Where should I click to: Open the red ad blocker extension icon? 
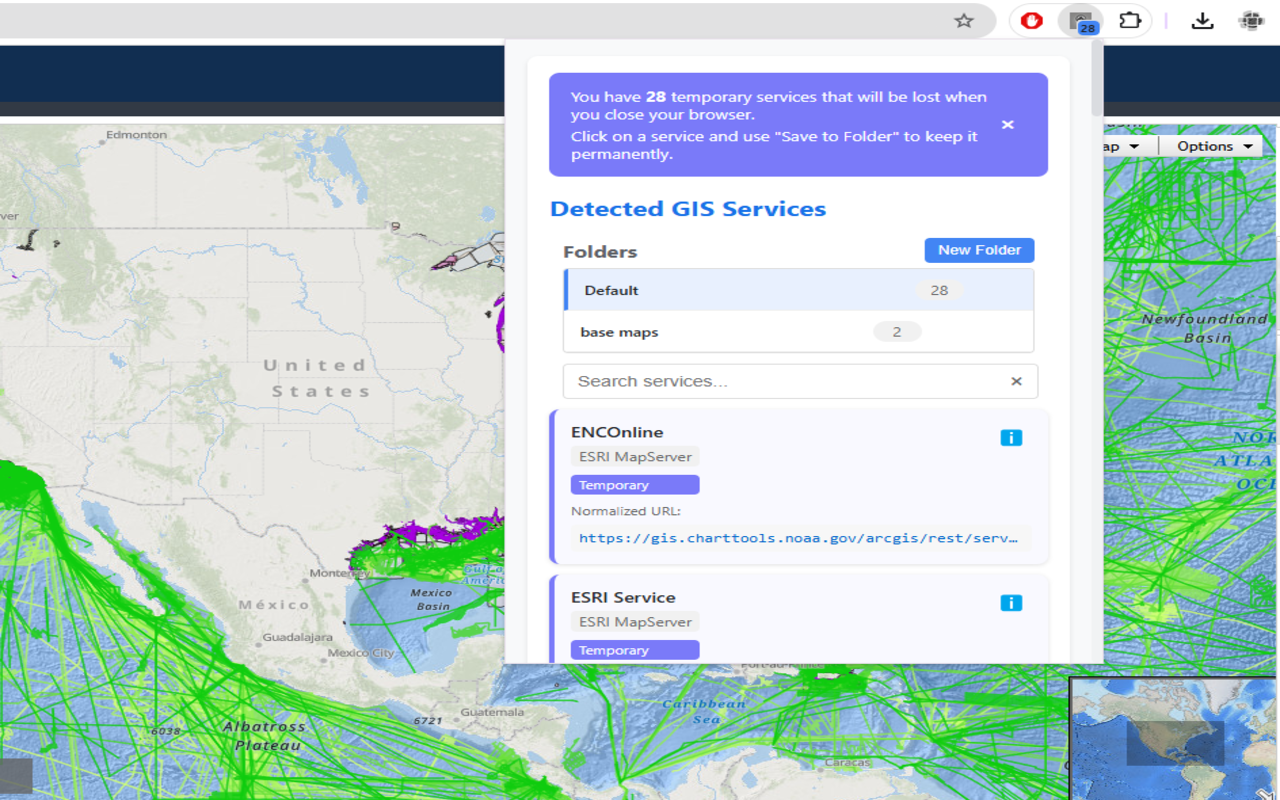(1031, 20)
